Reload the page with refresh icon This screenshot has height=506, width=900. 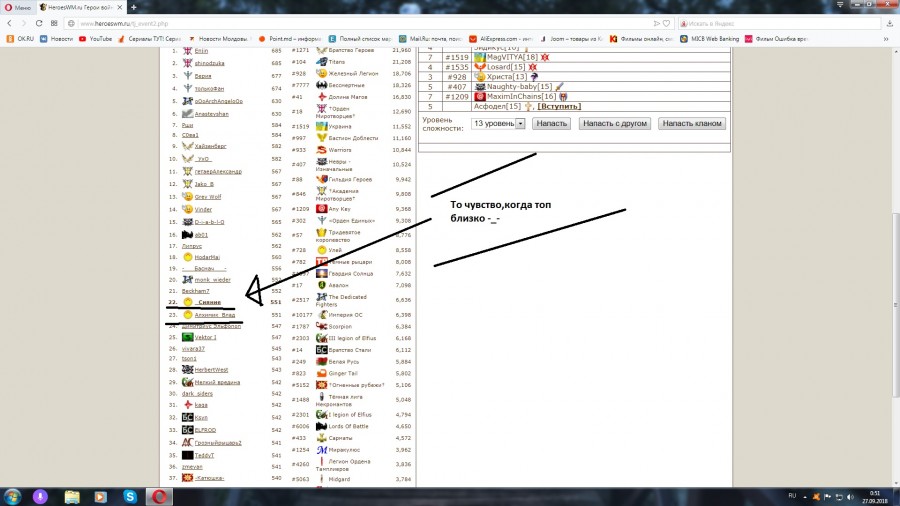(x=38, y=24)
